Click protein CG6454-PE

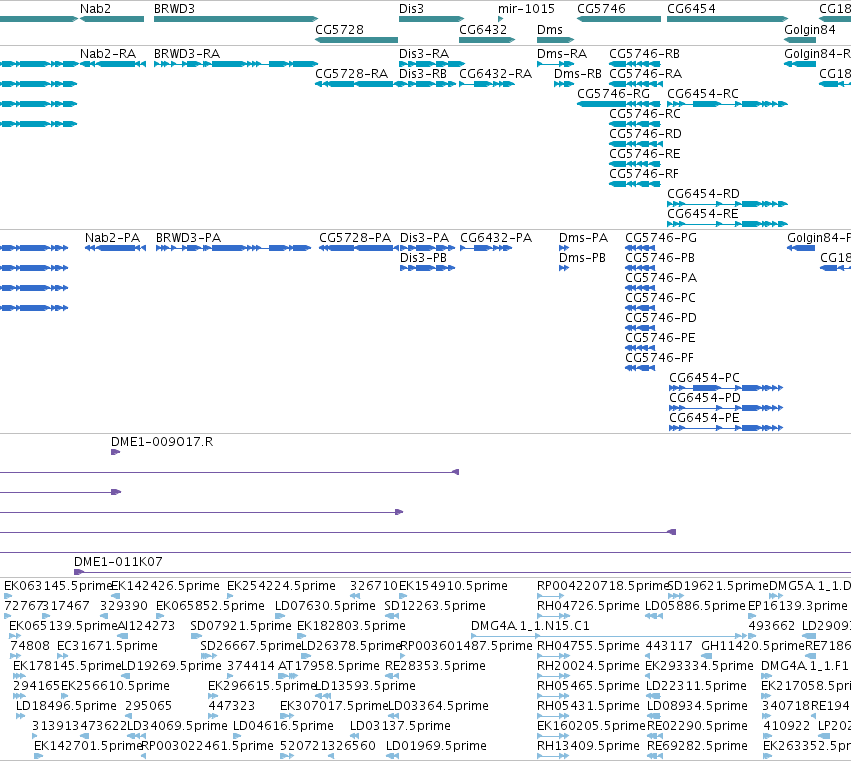coord(704,418)
